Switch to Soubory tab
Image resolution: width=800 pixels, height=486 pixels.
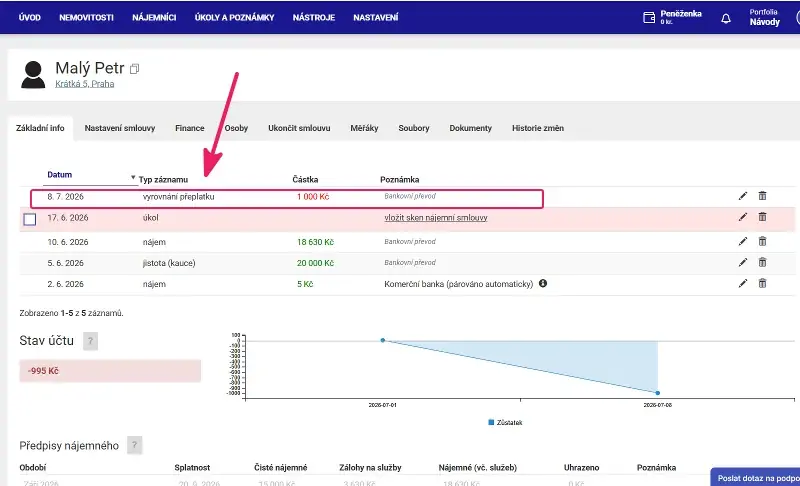click(414, 128)
